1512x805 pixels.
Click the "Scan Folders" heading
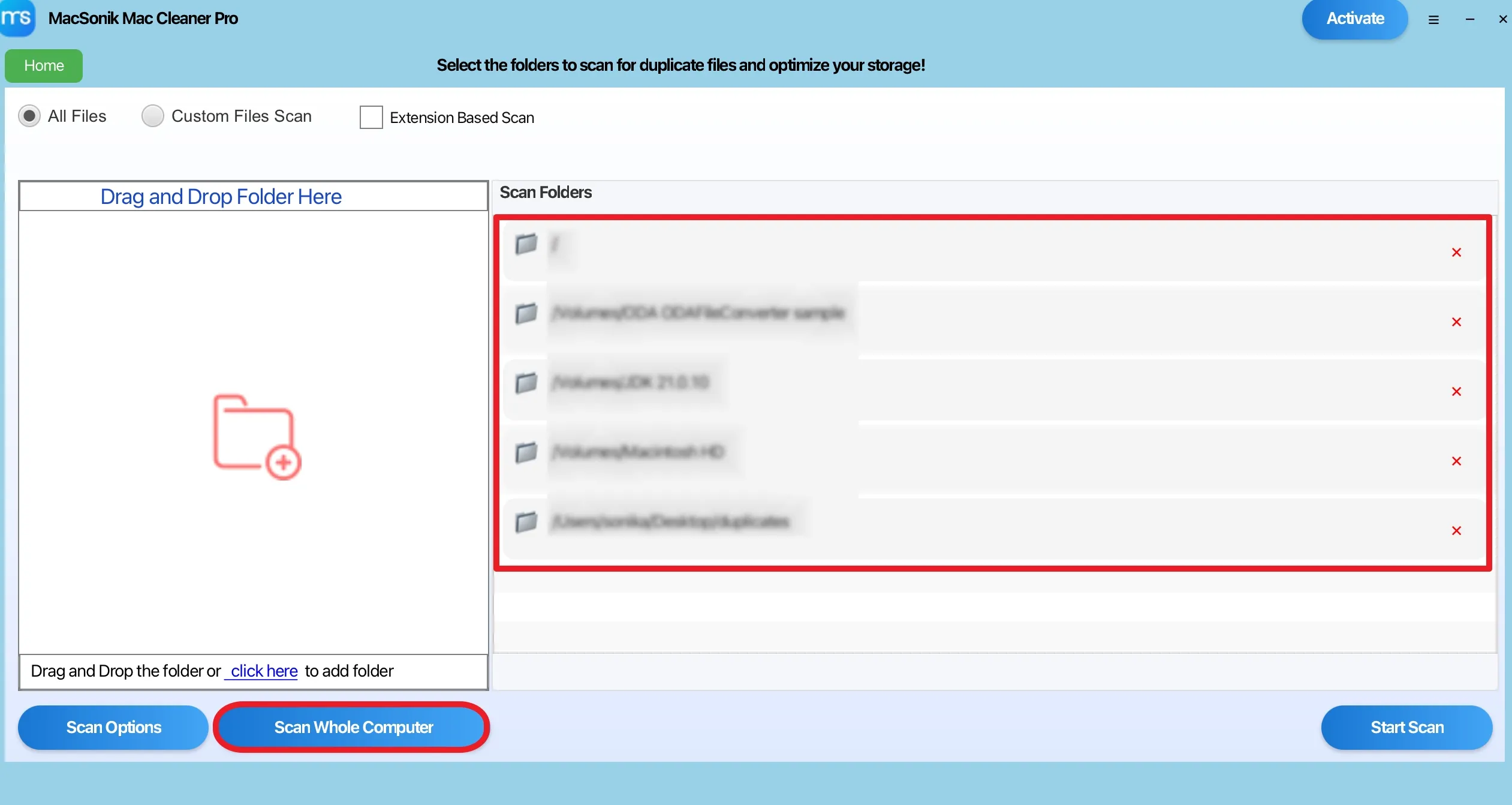click(x=546, y=193)
